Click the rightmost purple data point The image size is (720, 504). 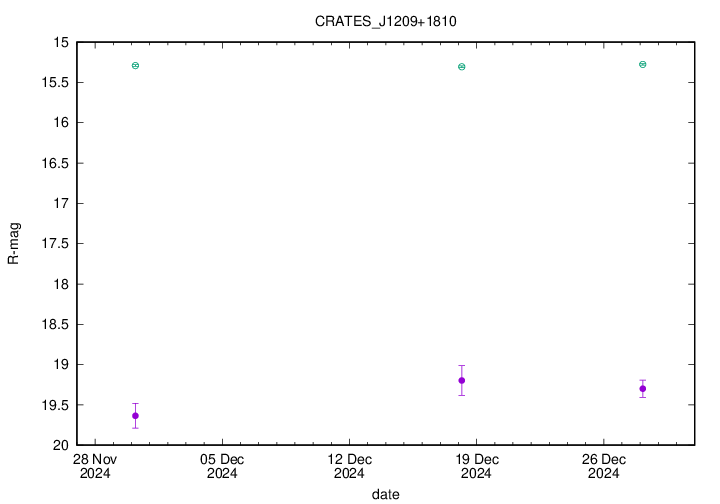pyautogui.click(x=642, y=389)
